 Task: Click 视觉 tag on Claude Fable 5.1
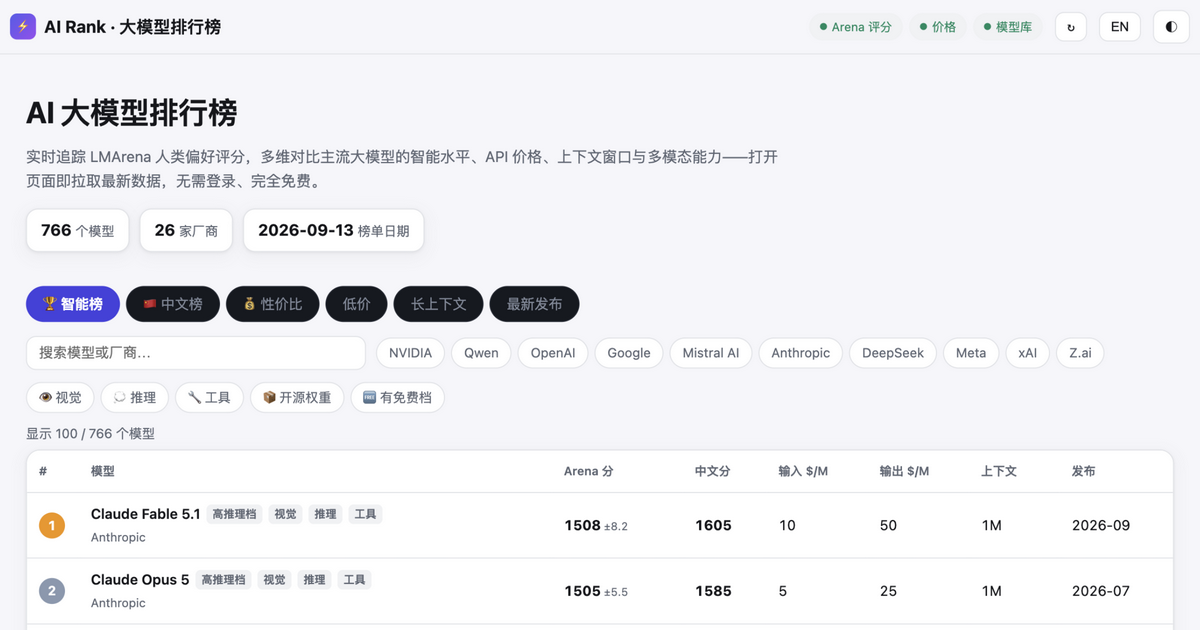pos(286,514)
